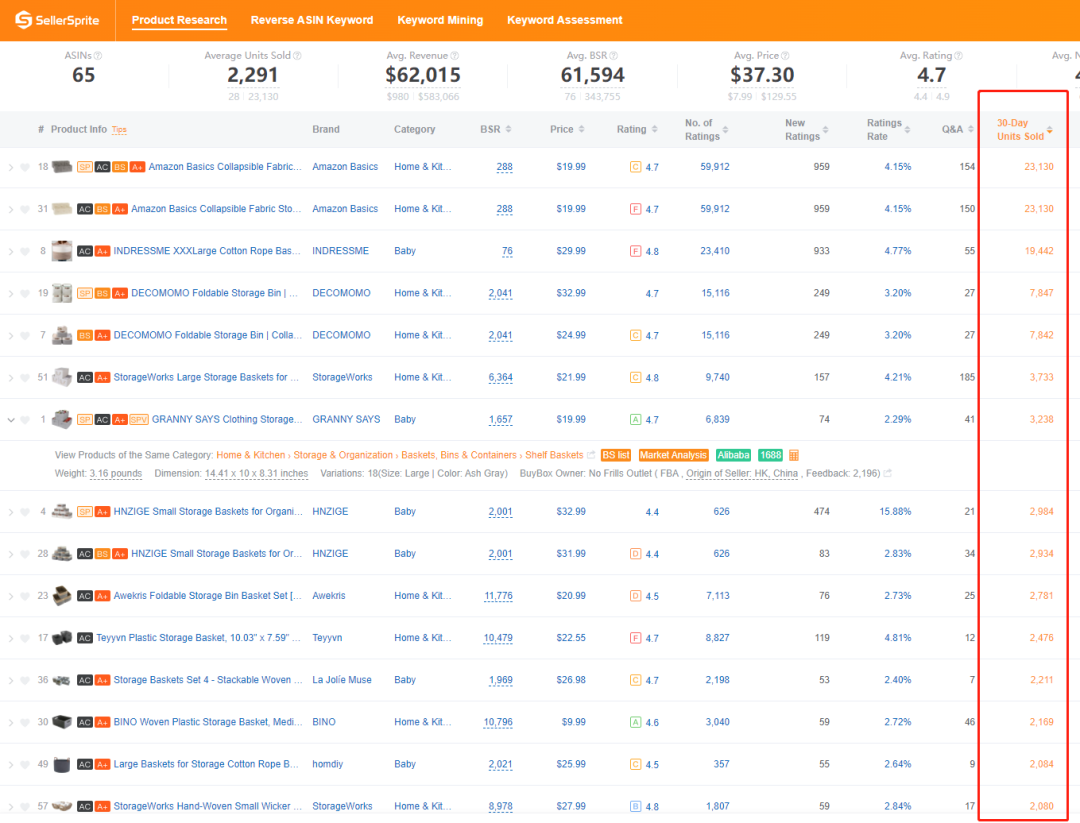
Task: Sort the table by BSR using its sort arrows
Action: 508,129
